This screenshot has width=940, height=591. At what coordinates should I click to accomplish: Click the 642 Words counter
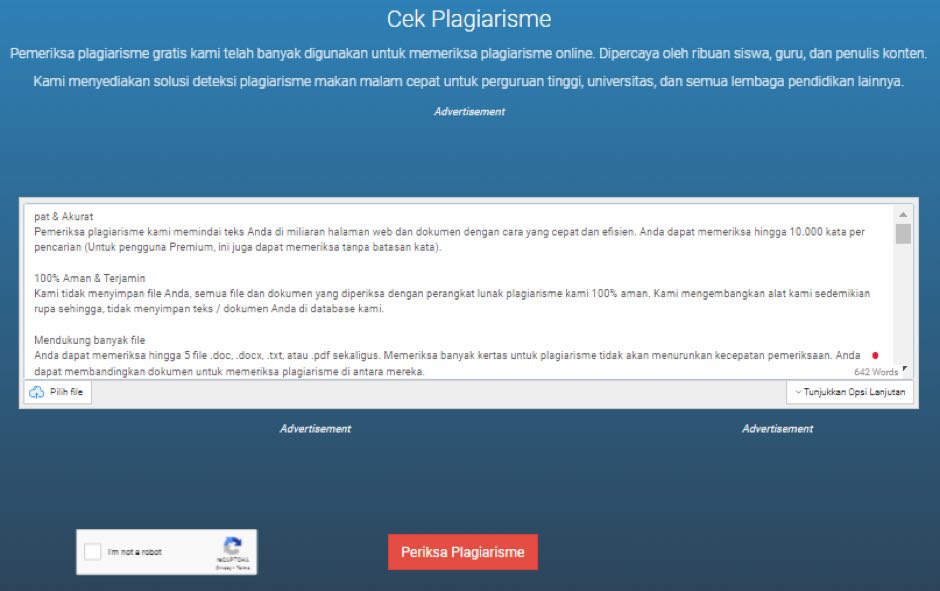coord(876,372)
